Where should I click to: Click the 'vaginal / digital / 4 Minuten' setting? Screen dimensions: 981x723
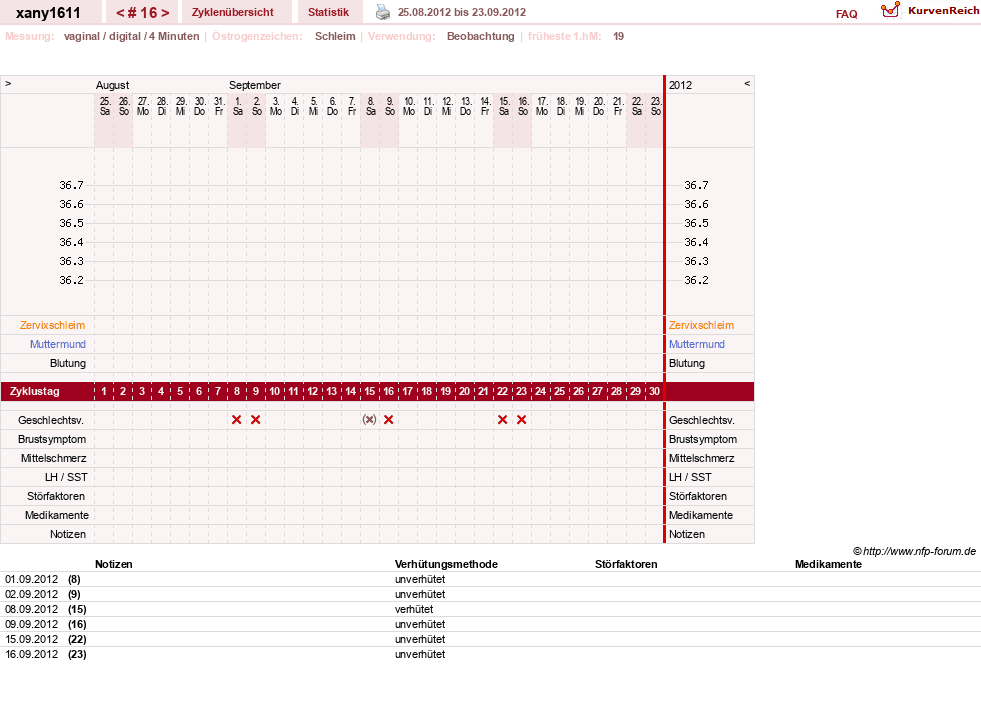(131, 36)
